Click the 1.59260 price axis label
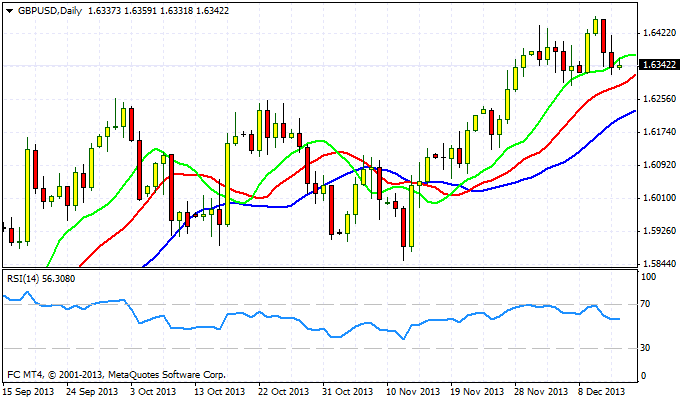The width and height of the screenshot is (680, 400). (x=660, y=231)
